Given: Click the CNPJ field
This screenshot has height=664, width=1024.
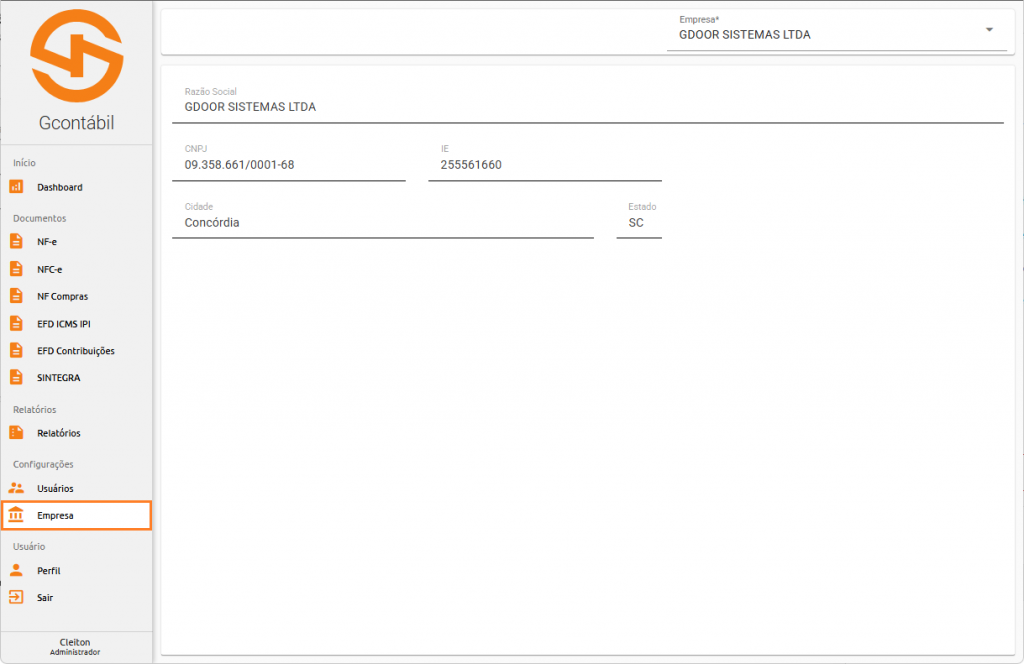Looking at the screenshot, I should (x=289, y=161).
